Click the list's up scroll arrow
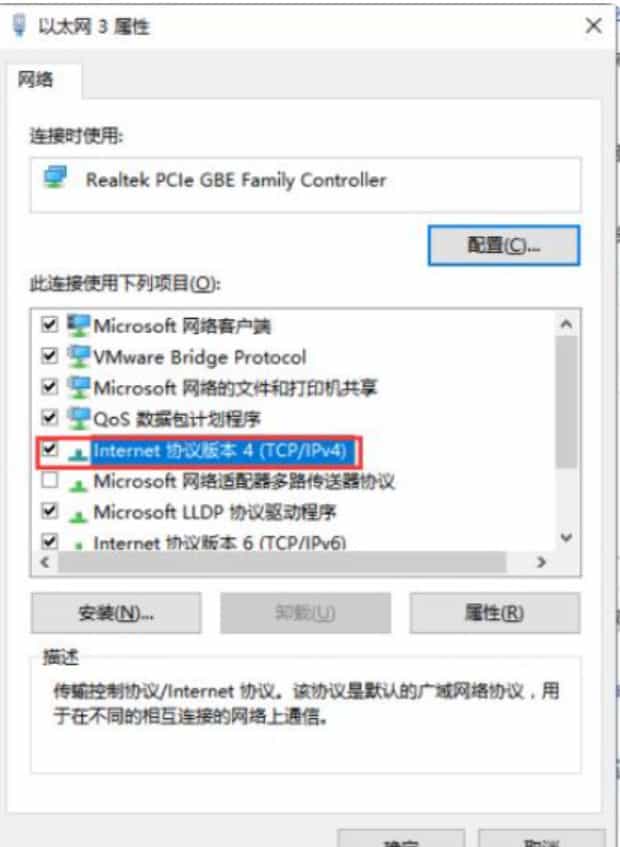Image resolution: width=620 pixels, height=847 pixels. [x=566, y=324]
